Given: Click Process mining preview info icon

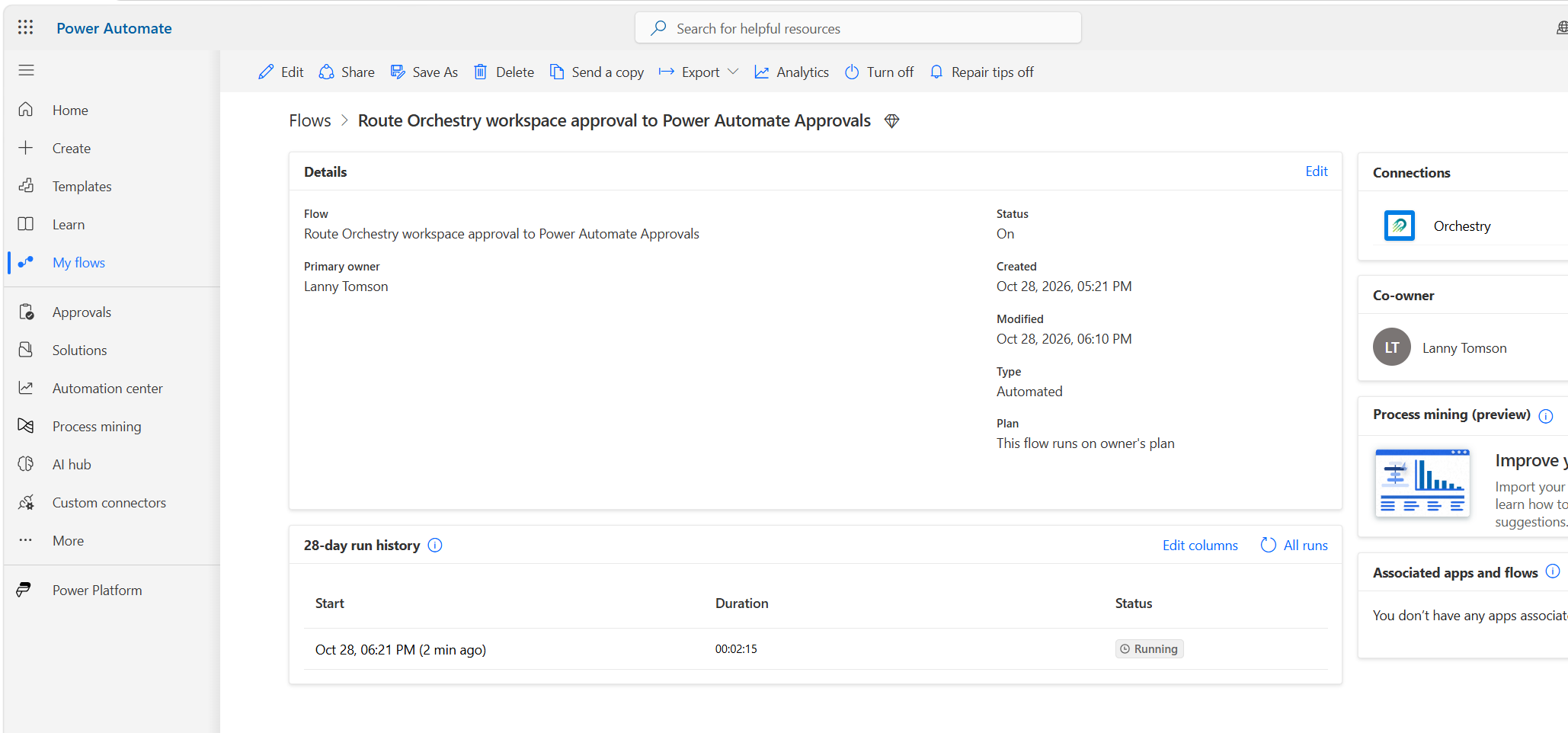Looking at the screenshot, I should (1546, 416).
